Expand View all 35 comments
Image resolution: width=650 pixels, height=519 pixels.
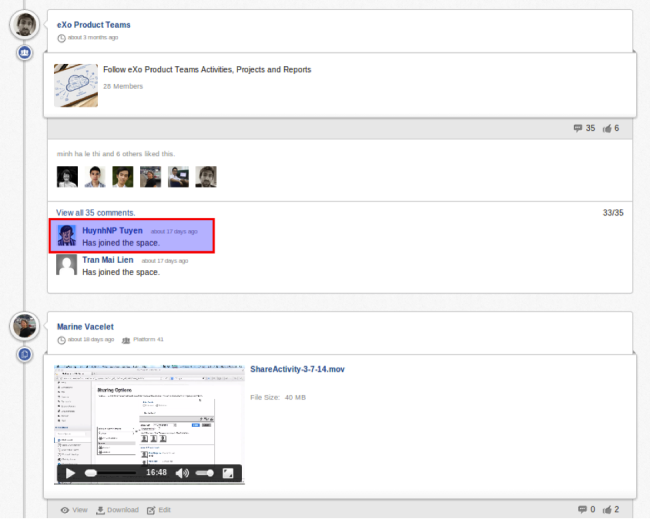(95, 213)
